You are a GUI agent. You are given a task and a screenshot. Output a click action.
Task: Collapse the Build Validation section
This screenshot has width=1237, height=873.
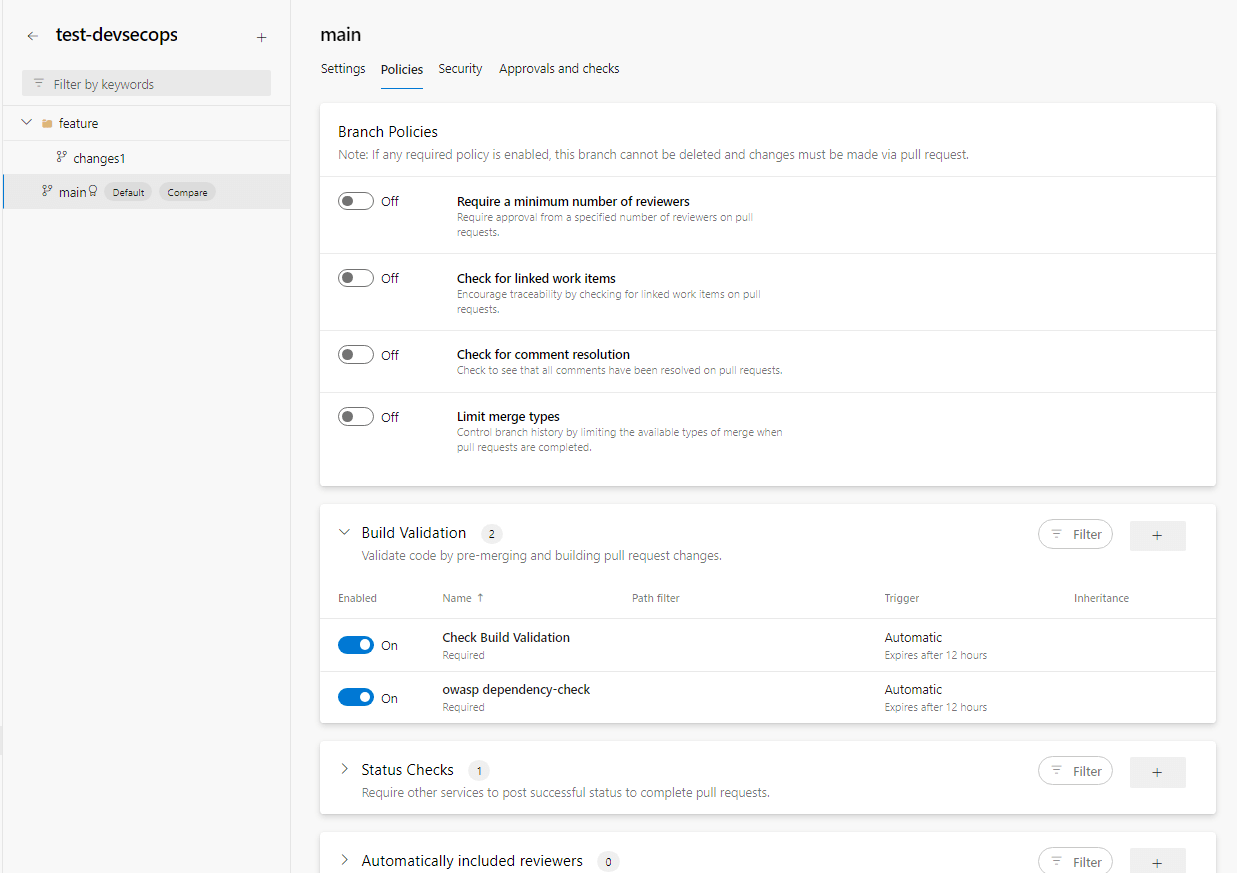tap(345, 533)
